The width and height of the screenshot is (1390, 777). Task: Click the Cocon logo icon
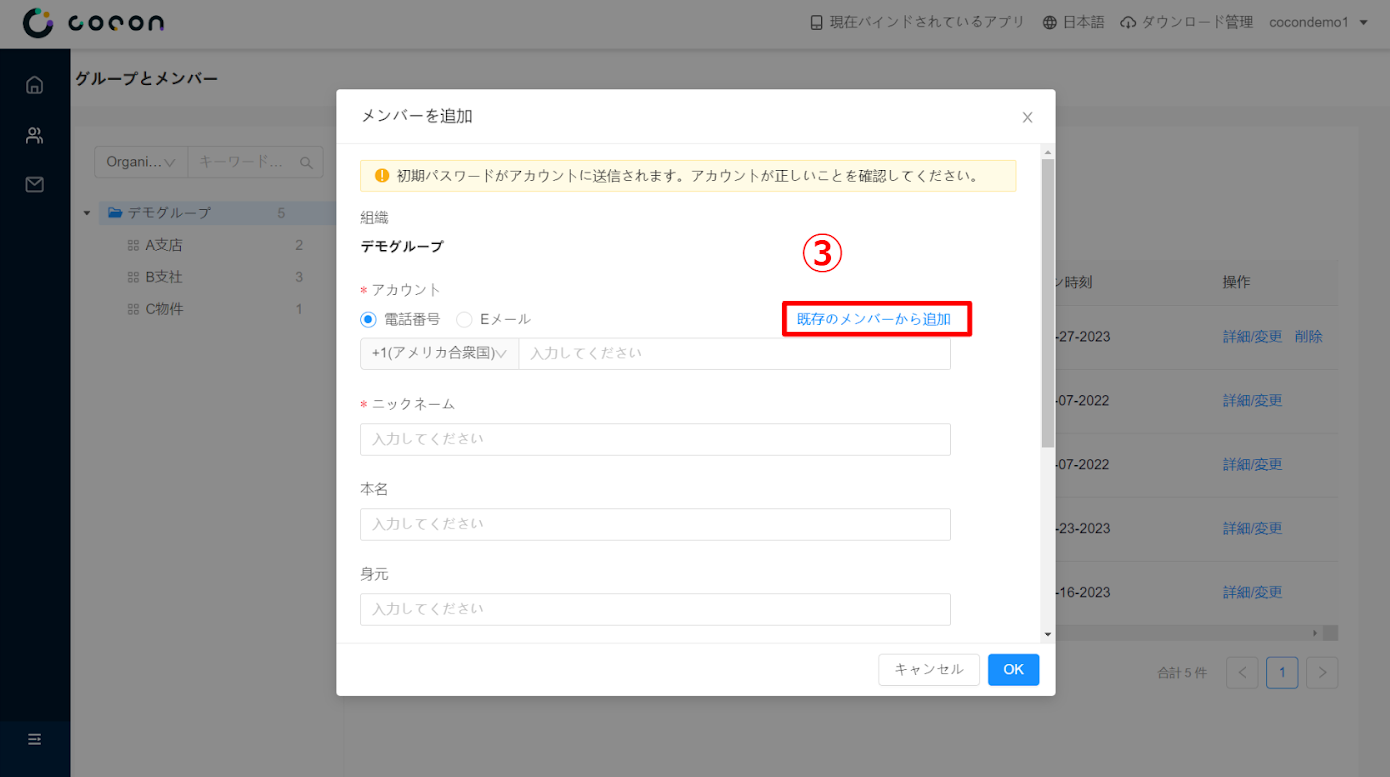tap(38, 23)
